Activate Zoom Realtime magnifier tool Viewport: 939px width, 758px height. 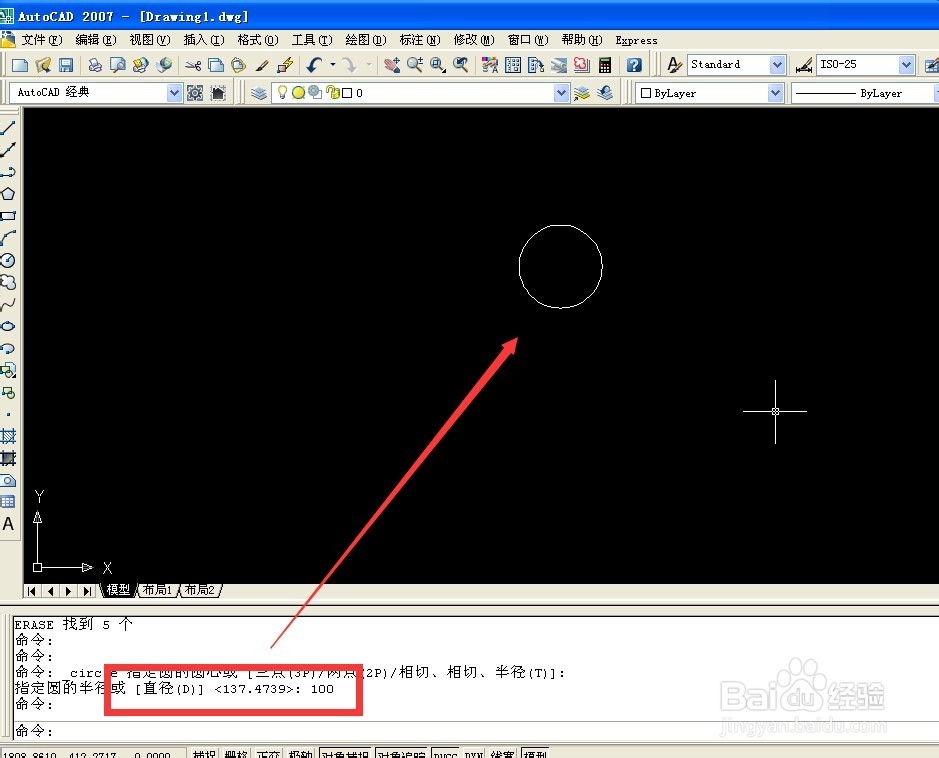pyautogui.click(x=414, y=65)
